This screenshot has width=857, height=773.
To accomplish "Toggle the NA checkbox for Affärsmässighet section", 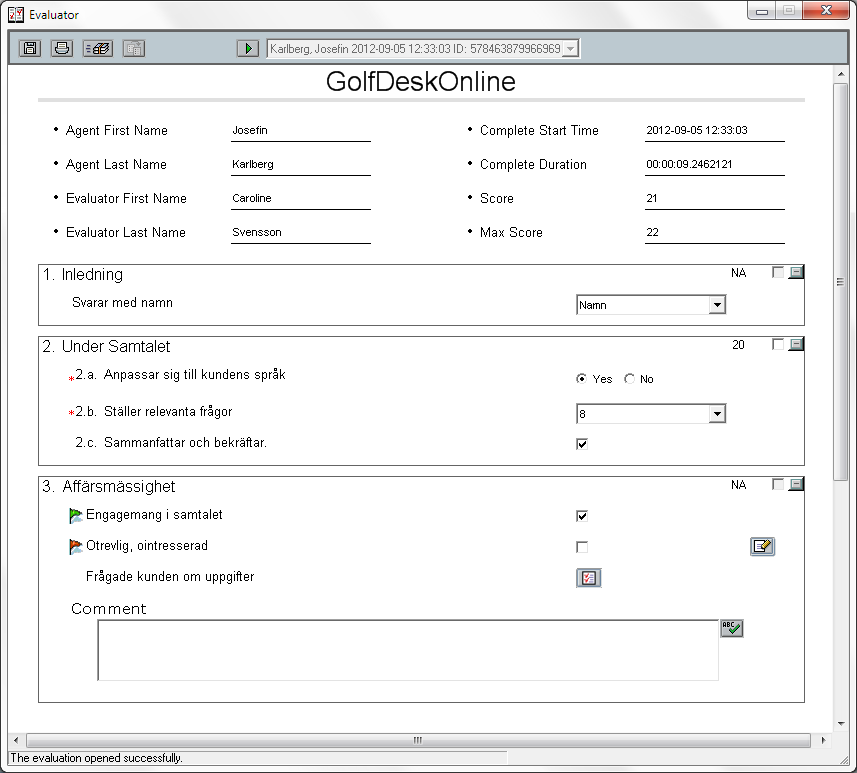I will click(778, 484).
